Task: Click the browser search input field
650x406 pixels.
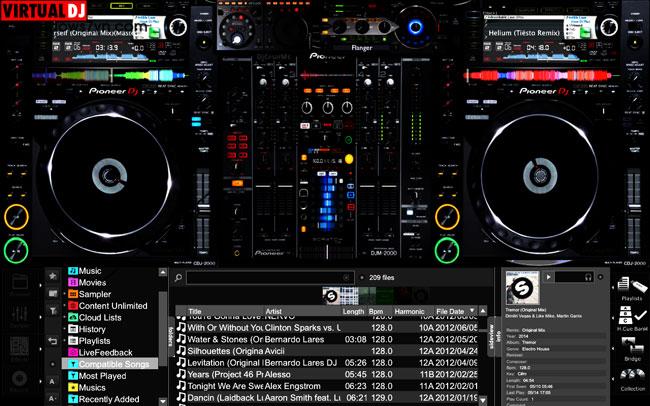Action: coord(270,277)
